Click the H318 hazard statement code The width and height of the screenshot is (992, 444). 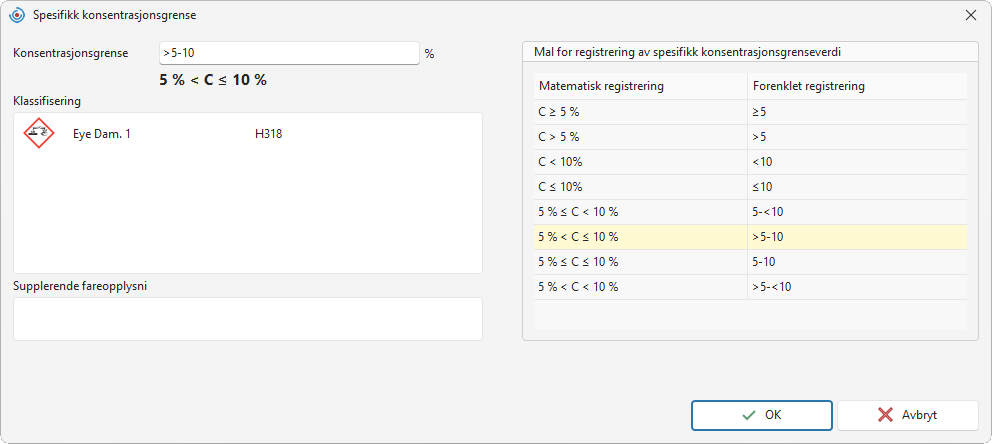click(264, 133)
